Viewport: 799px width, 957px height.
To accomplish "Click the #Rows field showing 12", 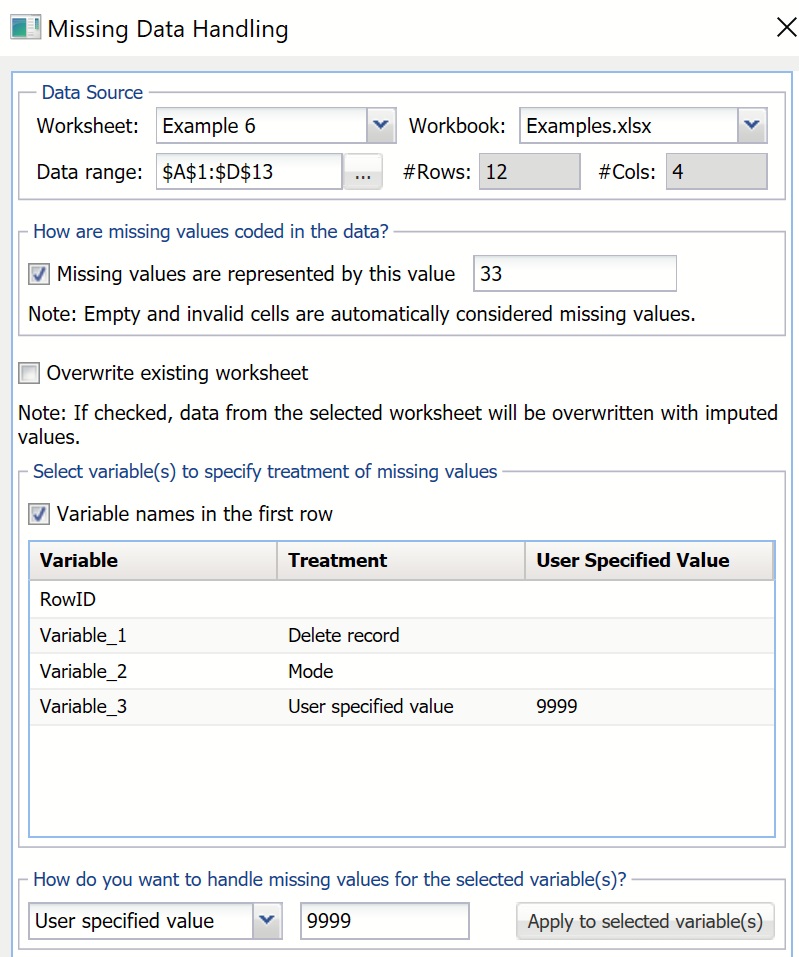I will point(528,172).
